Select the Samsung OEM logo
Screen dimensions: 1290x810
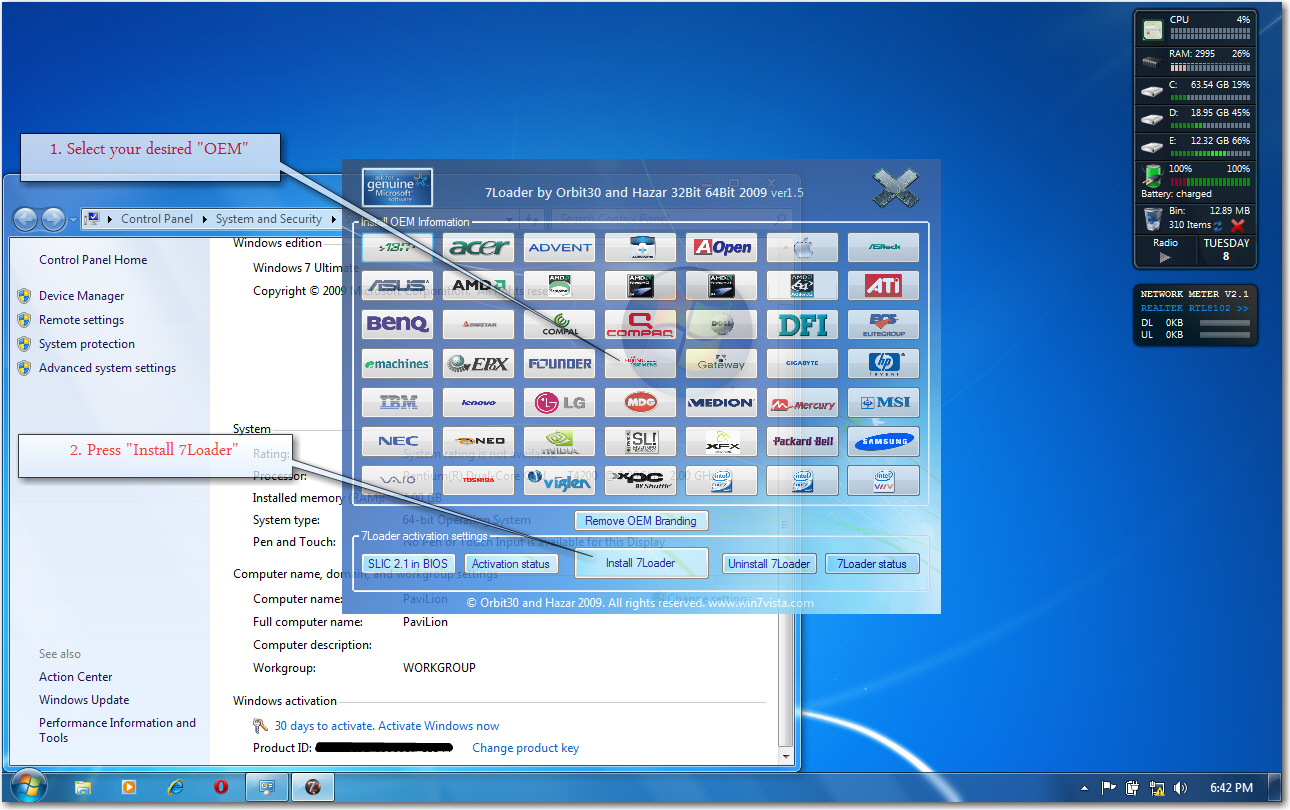click(883, 441)
